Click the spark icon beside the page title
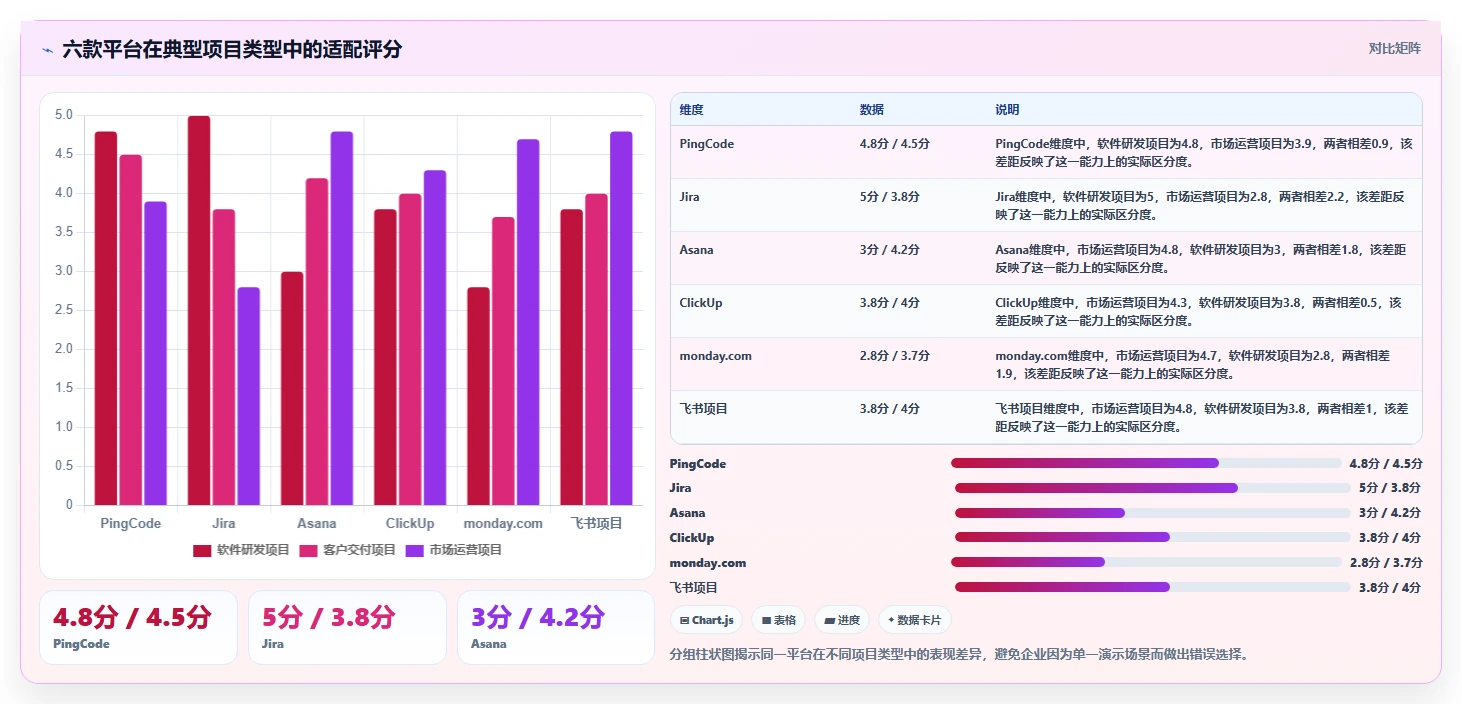The image size is (1462, 704). coord(47,49)
